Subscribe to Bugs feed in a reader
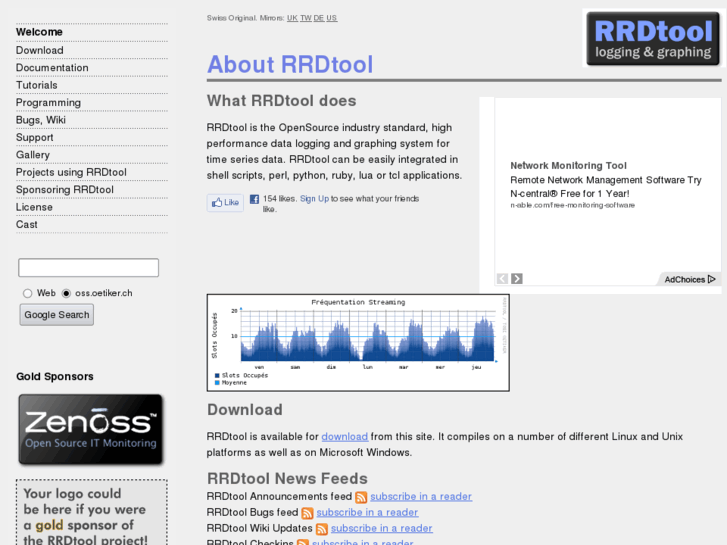Viewport: 727px width, 545px height. 367,513
